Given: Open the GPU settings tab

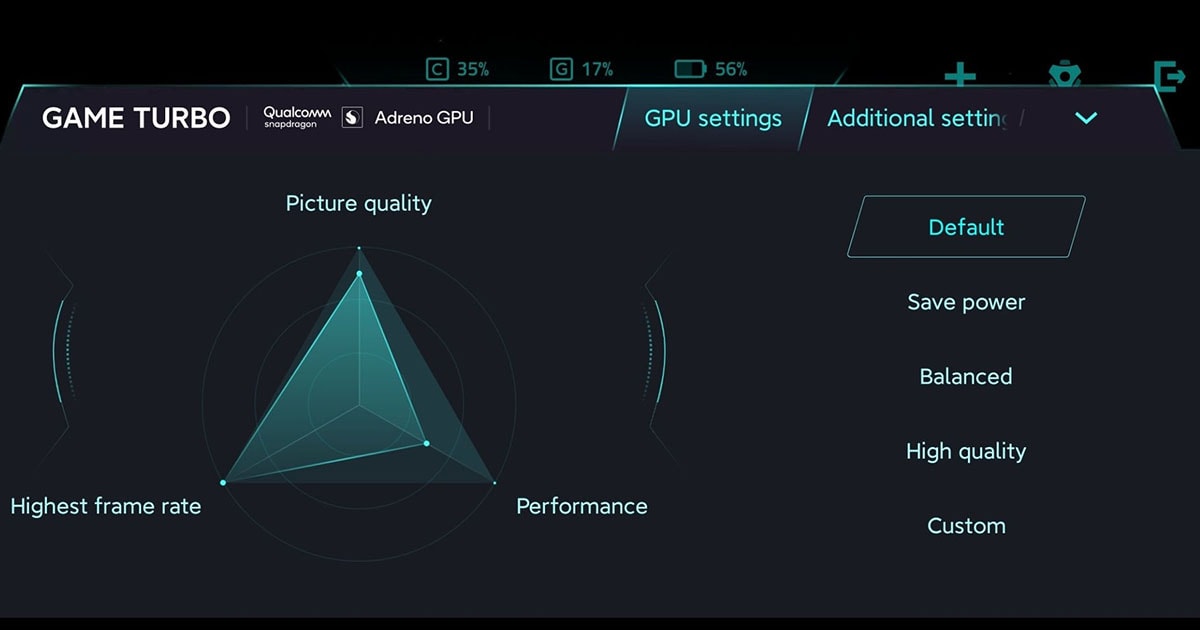Looking at the screenshot, I should (x=713, y=118).
